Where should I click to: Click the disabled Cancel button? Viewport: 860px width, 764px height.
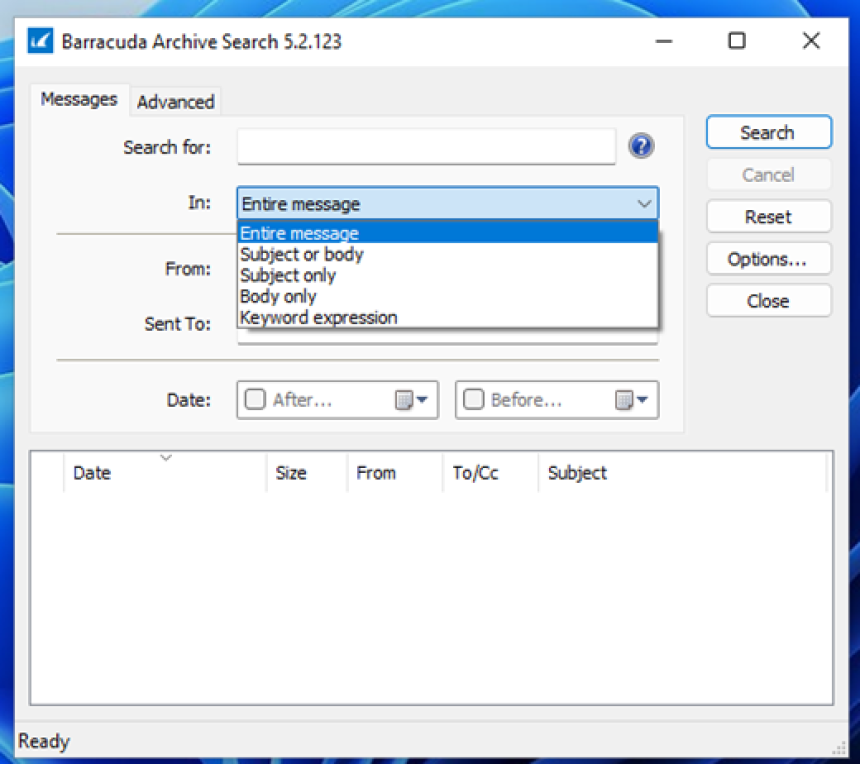click(768, 175)
